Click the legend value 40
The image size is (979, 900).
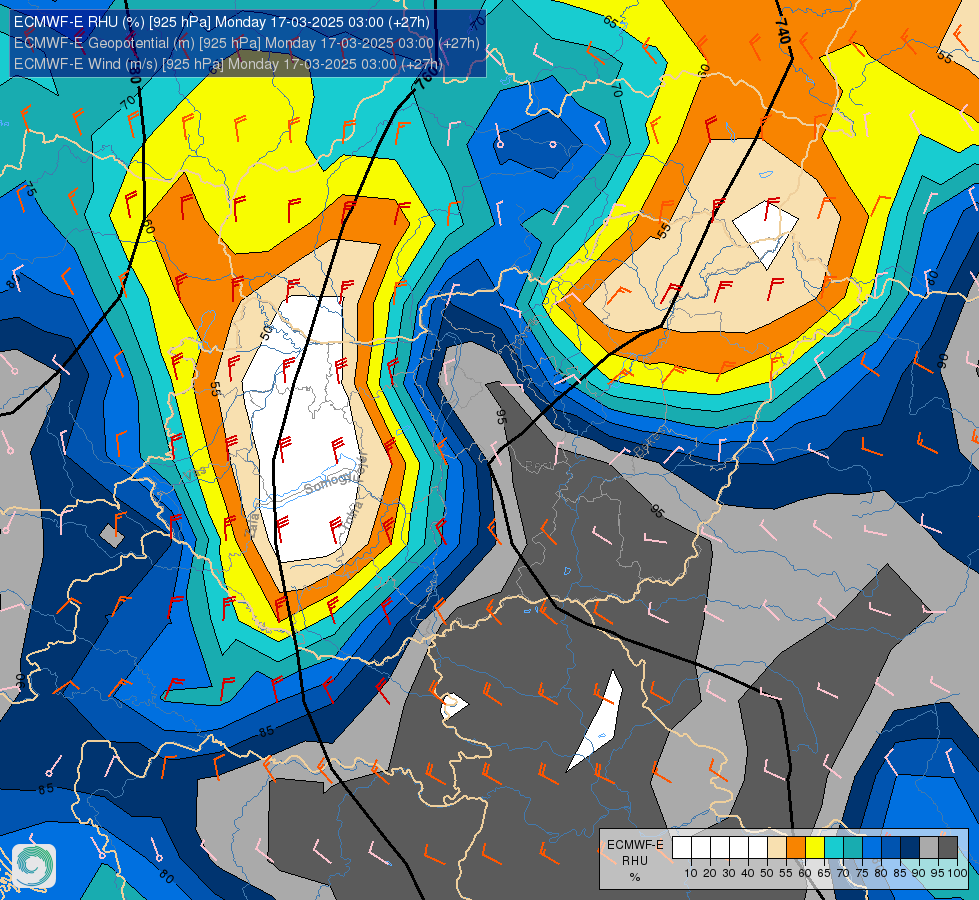pyautogui.click(x=748, y=873)
